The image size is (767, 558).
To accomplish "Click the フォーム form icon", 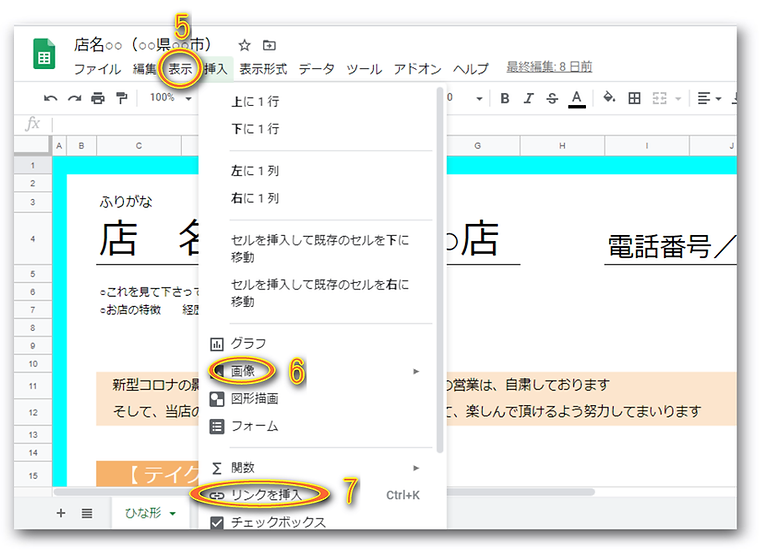I will coord(217,426).
